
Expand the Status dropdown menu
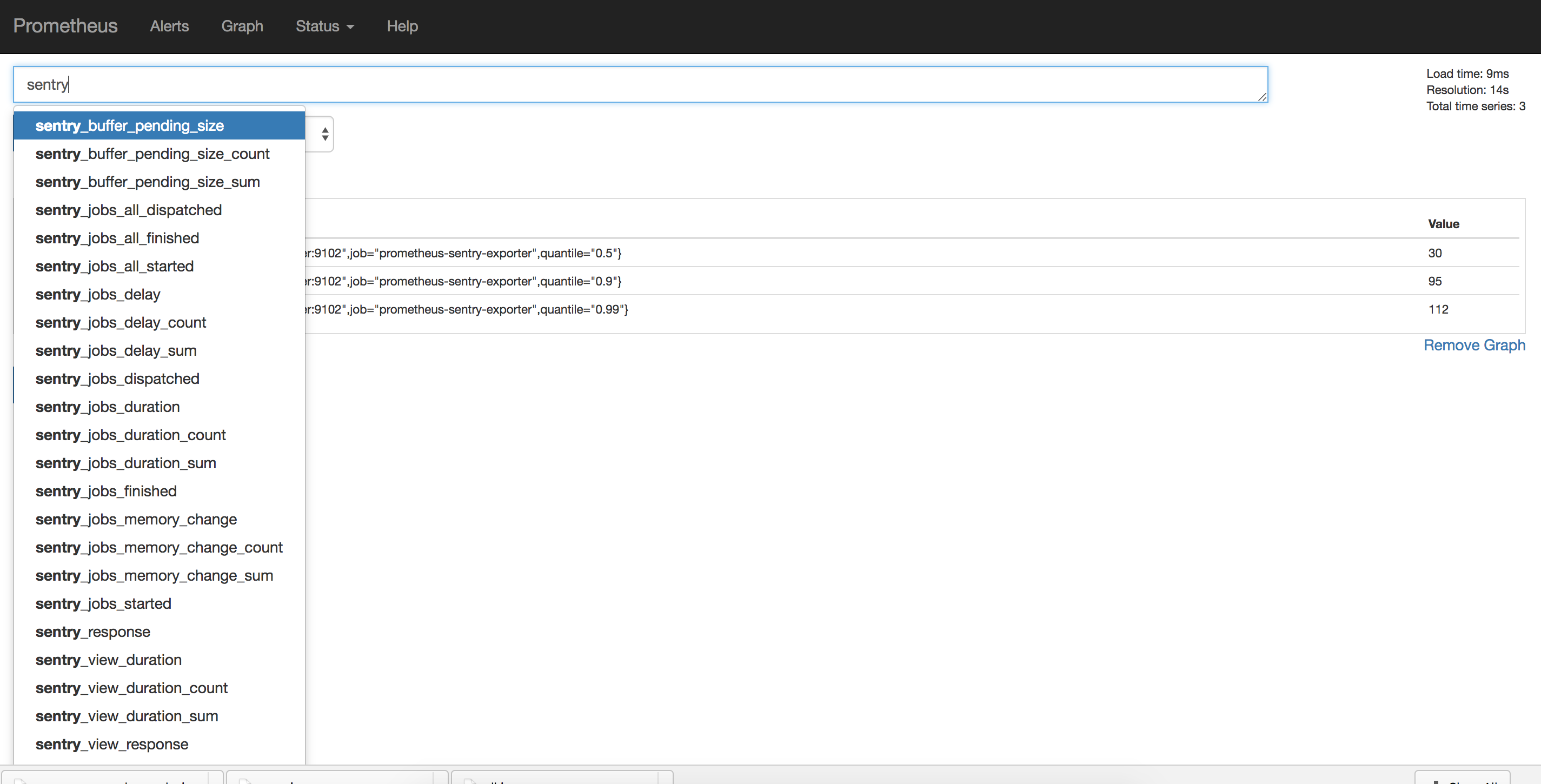(x=324, y=26)
